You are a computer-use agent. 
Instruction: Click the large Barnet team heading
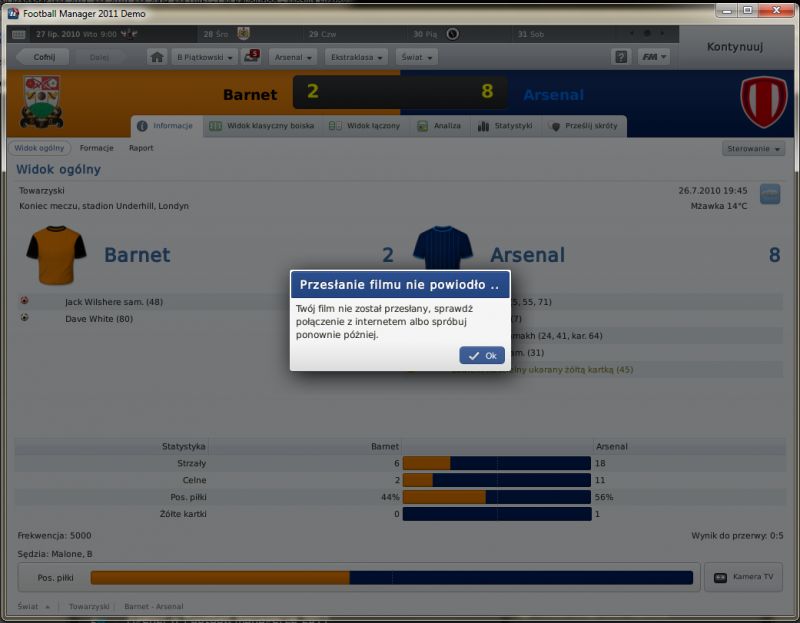coord(137,255)
